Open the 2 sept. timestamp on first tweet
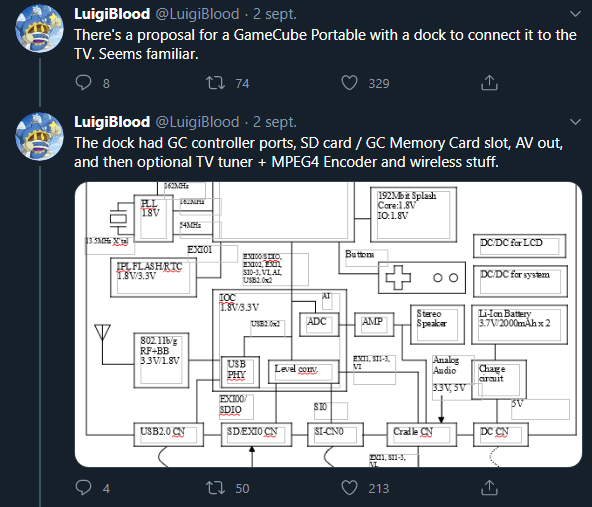This screenshot has width=592, height=507. pyautogui.click(x=275, y=14)
